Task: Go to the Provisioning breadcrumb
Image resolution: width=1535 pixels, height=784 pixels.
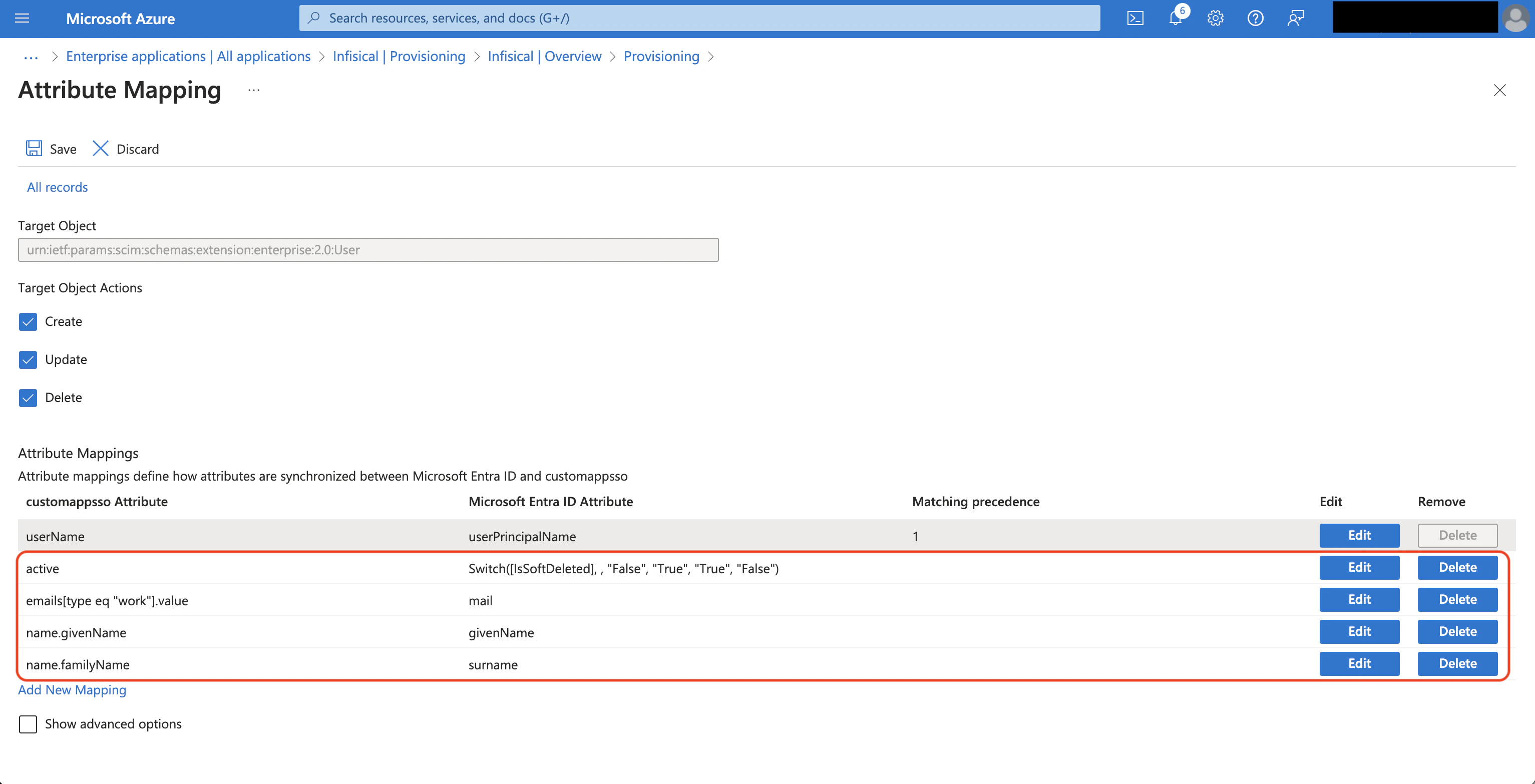Action: [x=661, y=56]
